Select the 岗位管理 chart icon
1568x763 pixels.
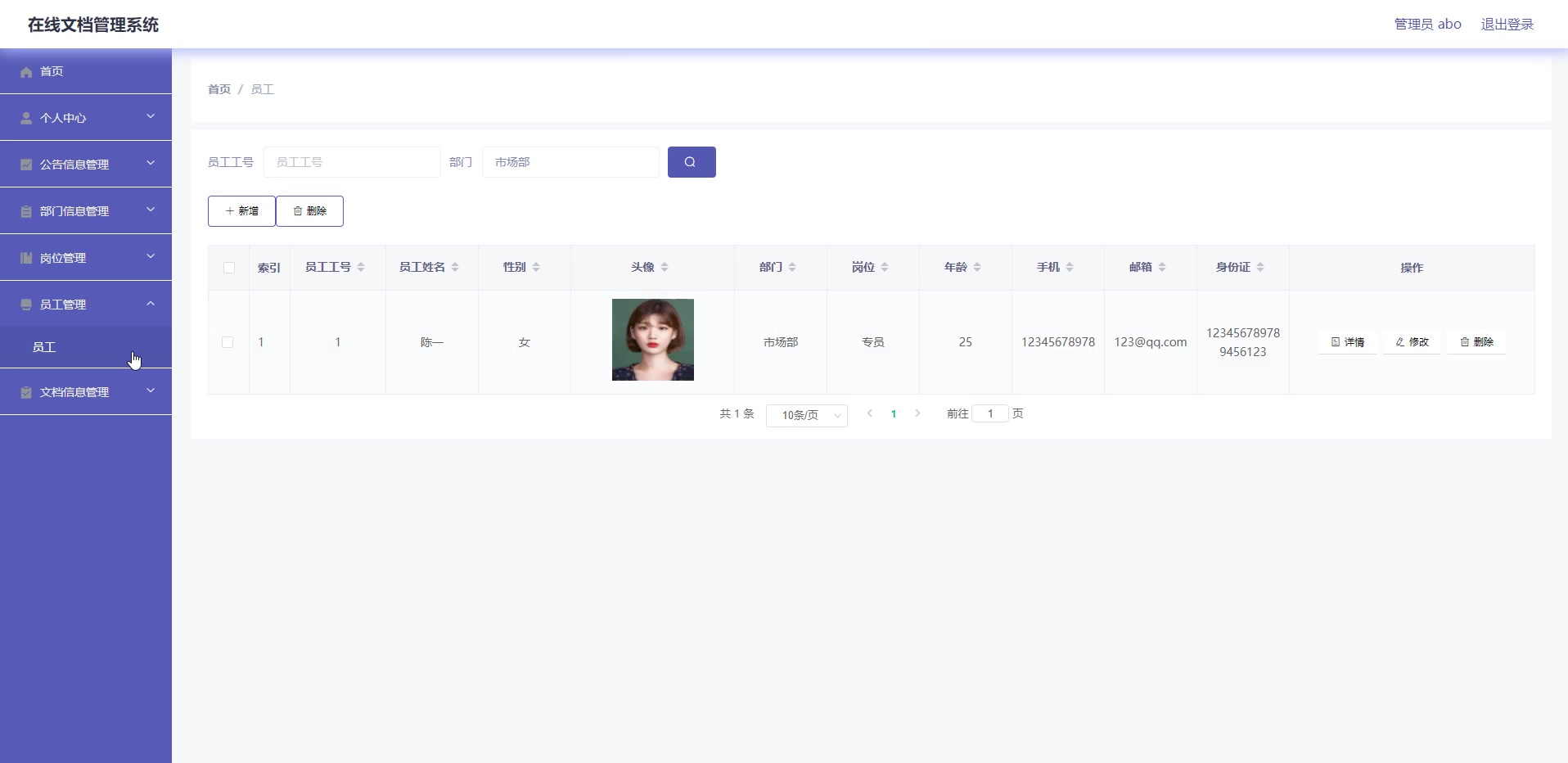tap(26, 258)
